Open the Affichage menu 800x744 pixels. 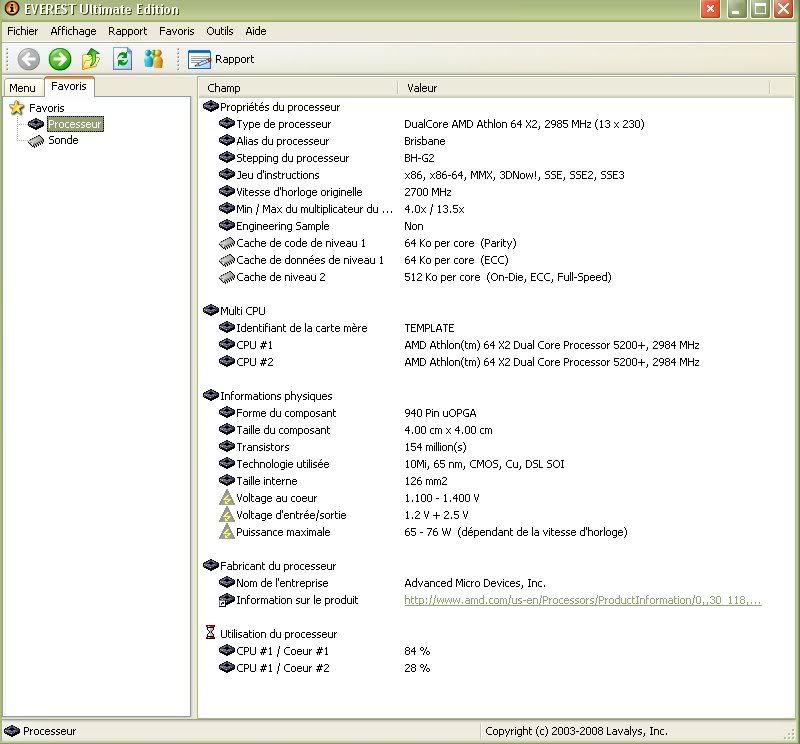point(73,31)
